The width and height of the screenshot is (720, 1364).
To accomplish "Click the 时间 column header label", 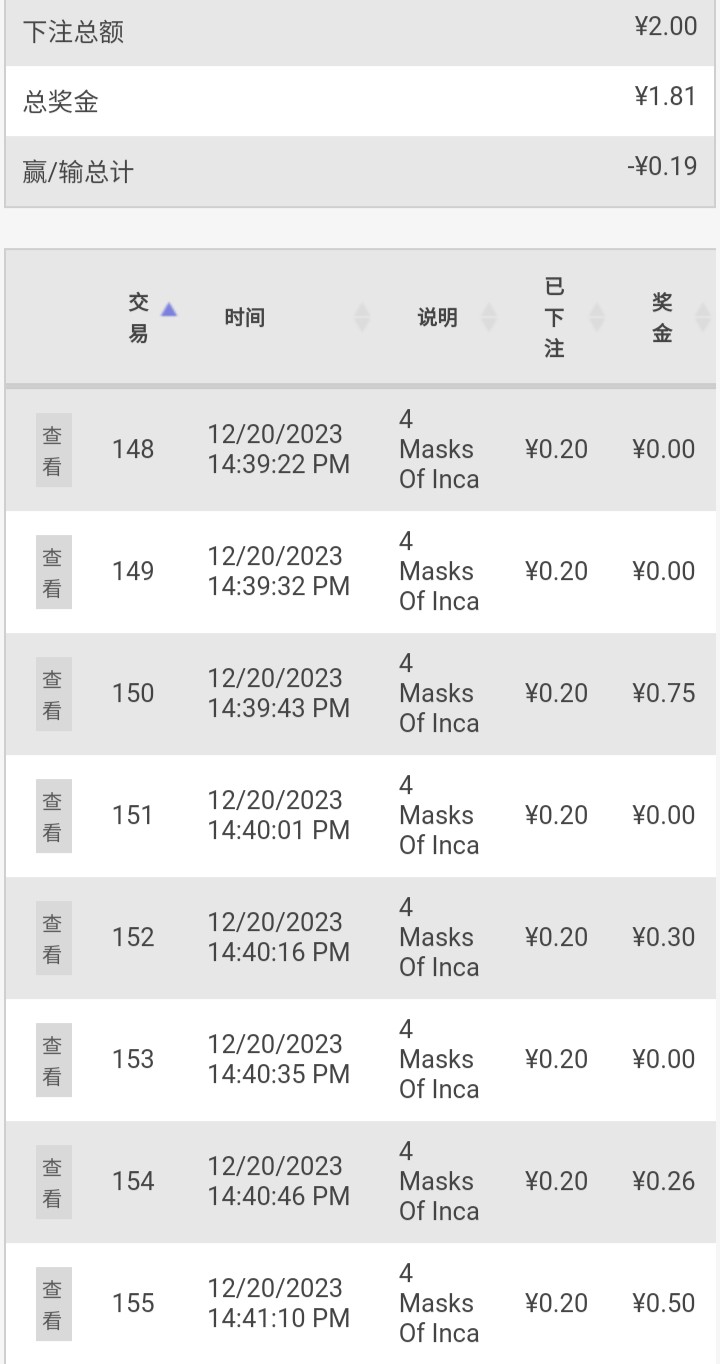I will coord(245,318).
